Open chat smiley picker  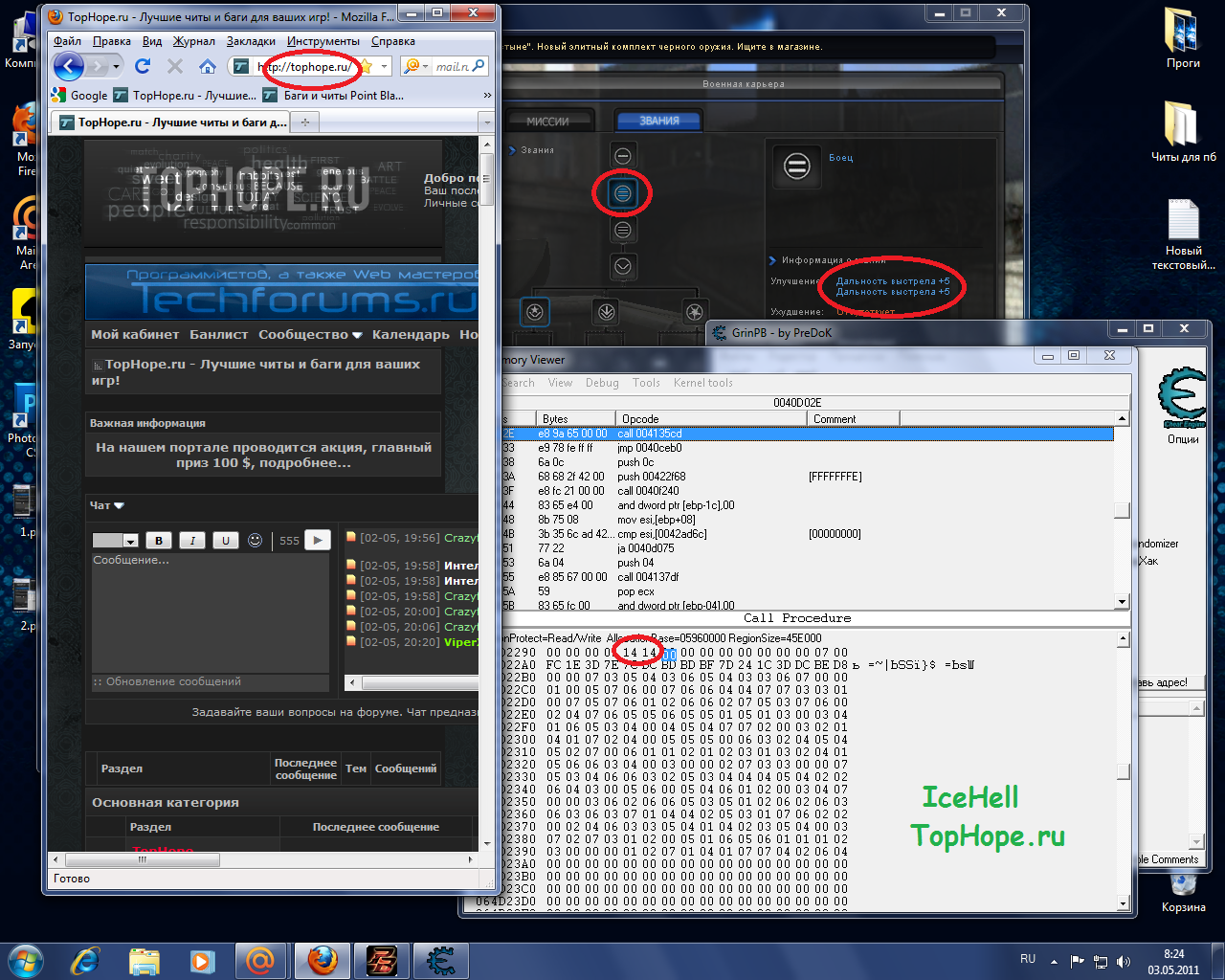(x=255, y=540)
